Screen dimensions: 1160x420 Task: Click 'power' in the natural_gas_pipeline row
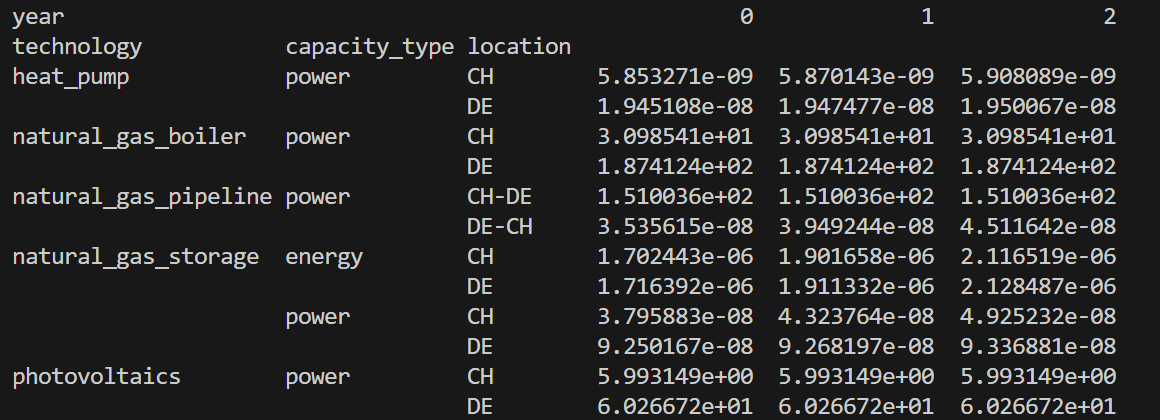(318, 197)
